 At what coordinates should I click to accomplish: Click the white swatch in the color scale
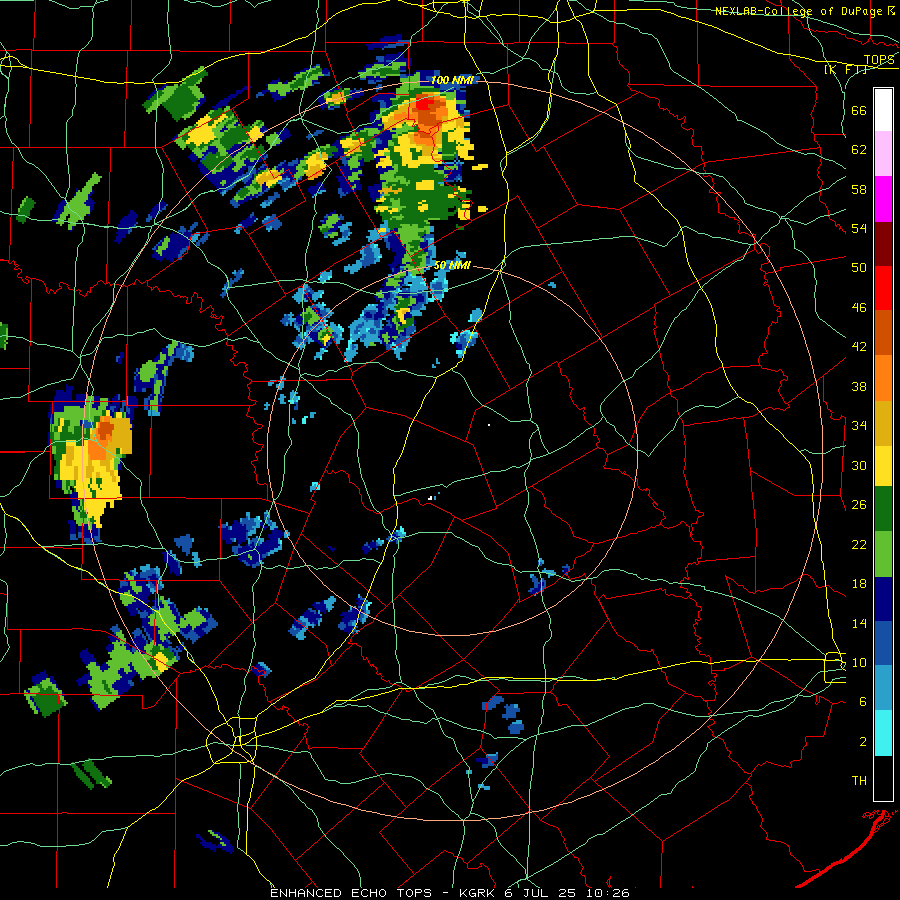coord(883,110)
